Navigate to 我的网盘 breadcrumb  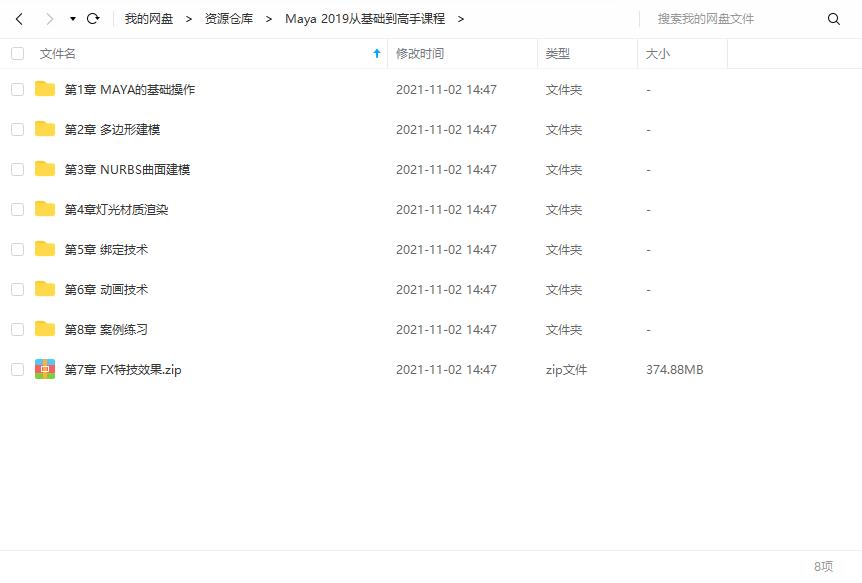148,19
